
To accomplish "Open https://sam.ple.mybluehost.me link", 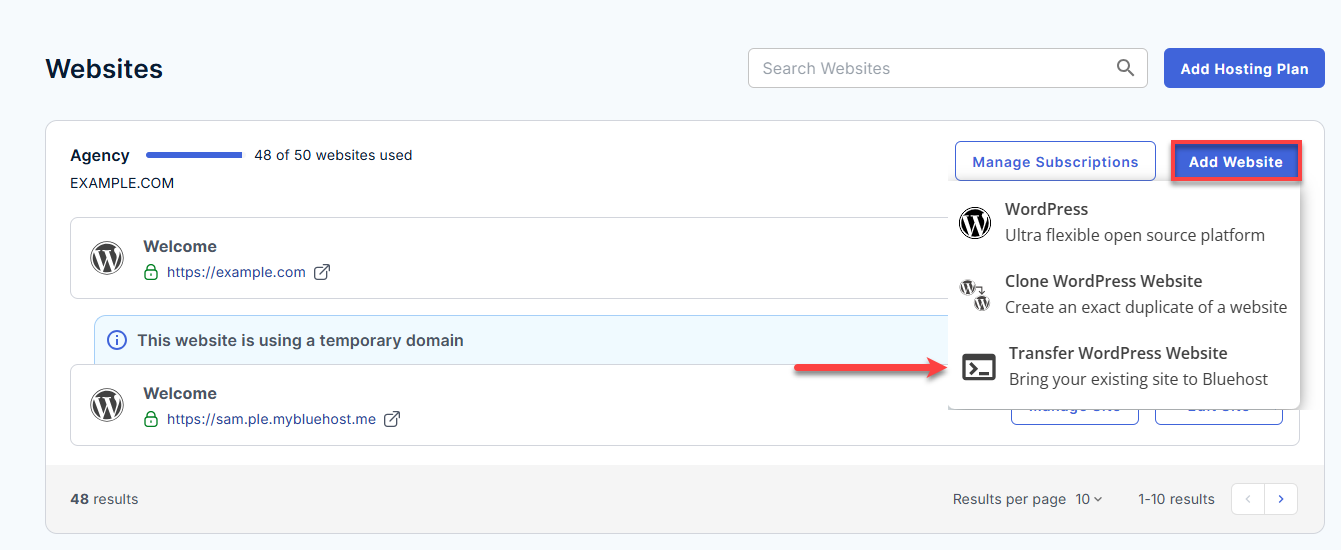I will (271, 419).
